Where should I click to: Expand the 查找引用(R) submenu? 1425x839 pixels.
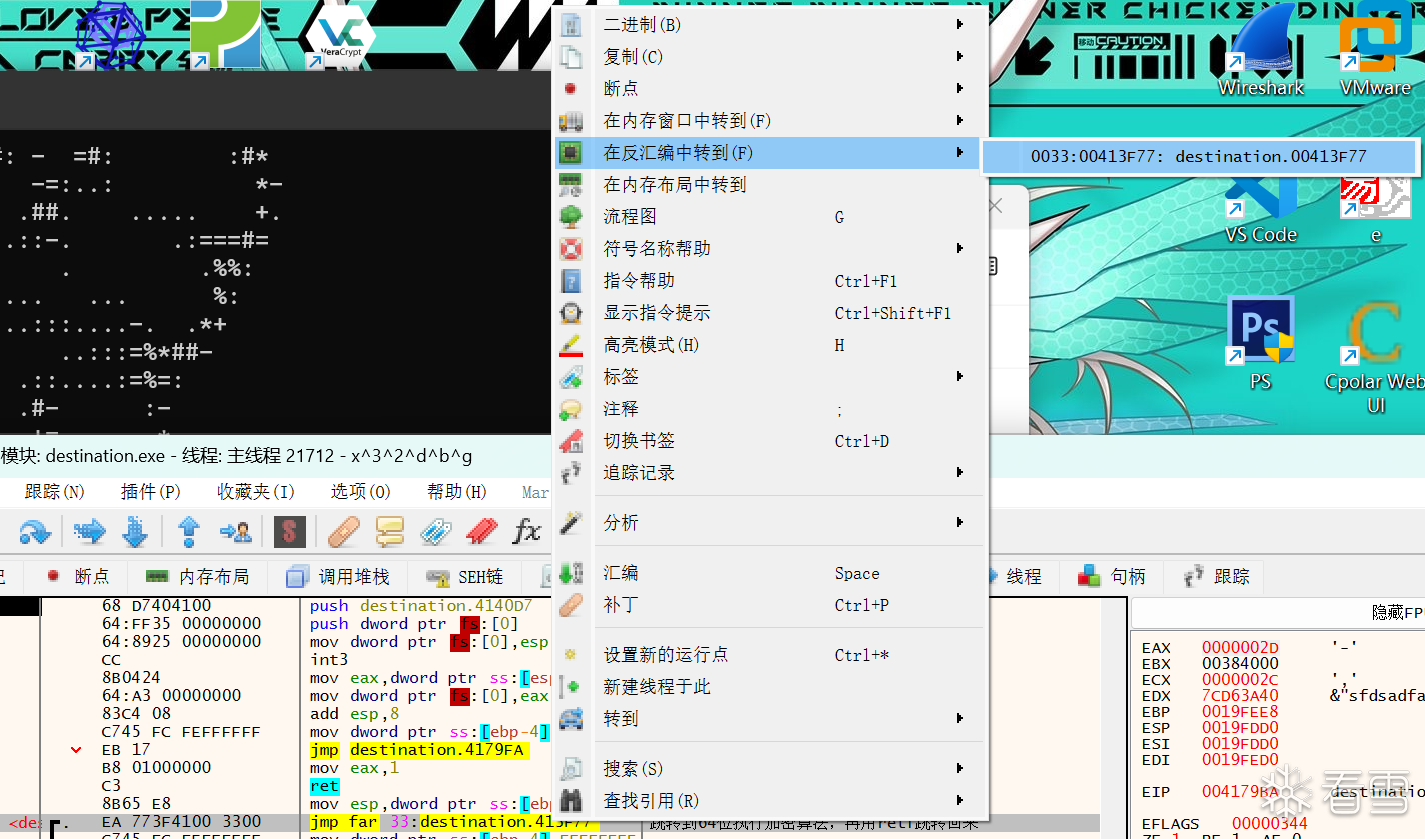770,801
